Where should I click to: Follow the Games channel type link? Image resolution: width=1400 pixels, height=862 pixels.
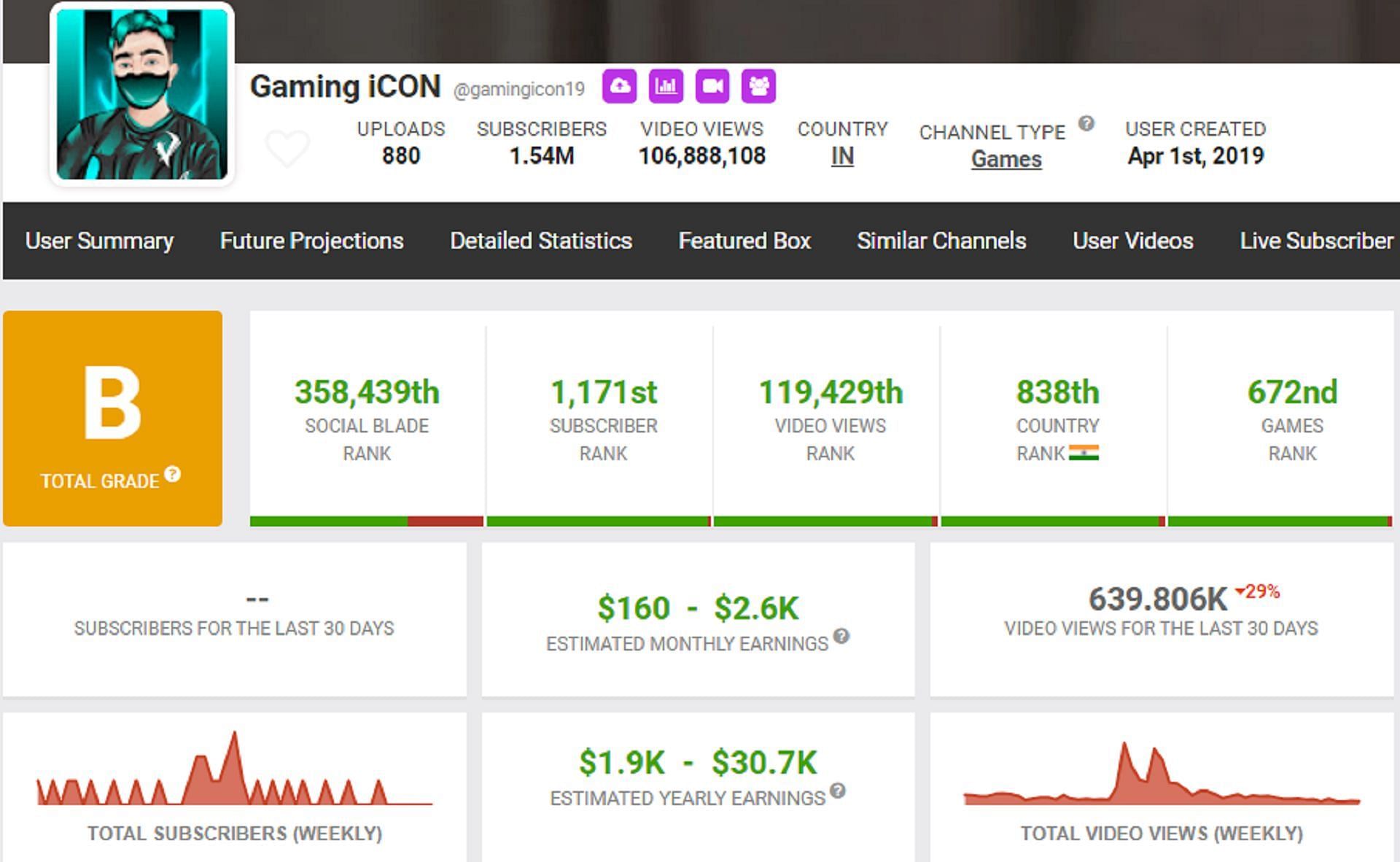(x=1006, y=159)
